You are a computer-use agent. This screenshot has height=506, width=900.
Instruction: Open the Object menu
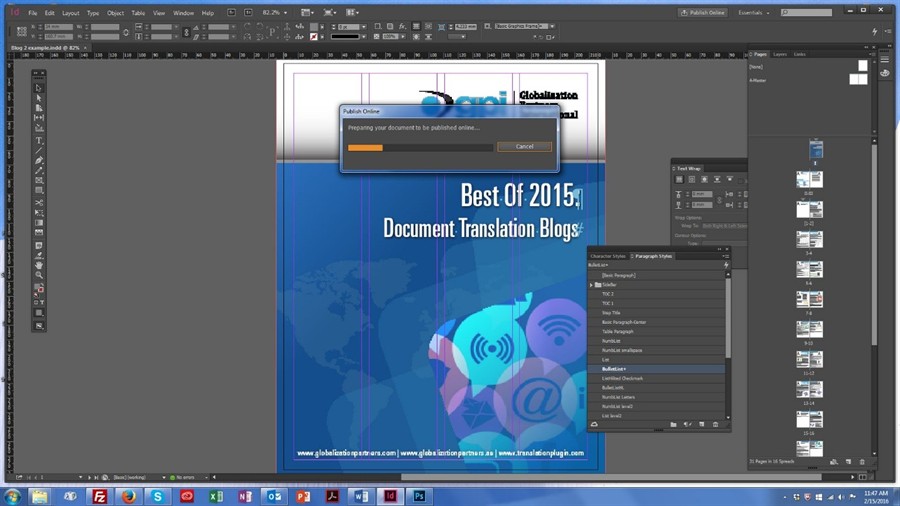115,13
